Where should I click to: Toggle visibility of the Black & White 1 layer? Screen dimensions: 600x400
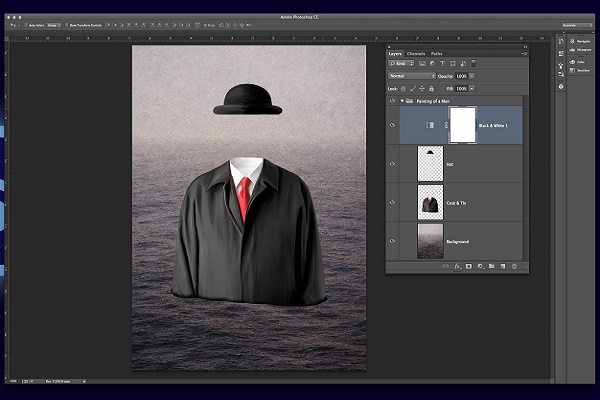tap(392, 125)
